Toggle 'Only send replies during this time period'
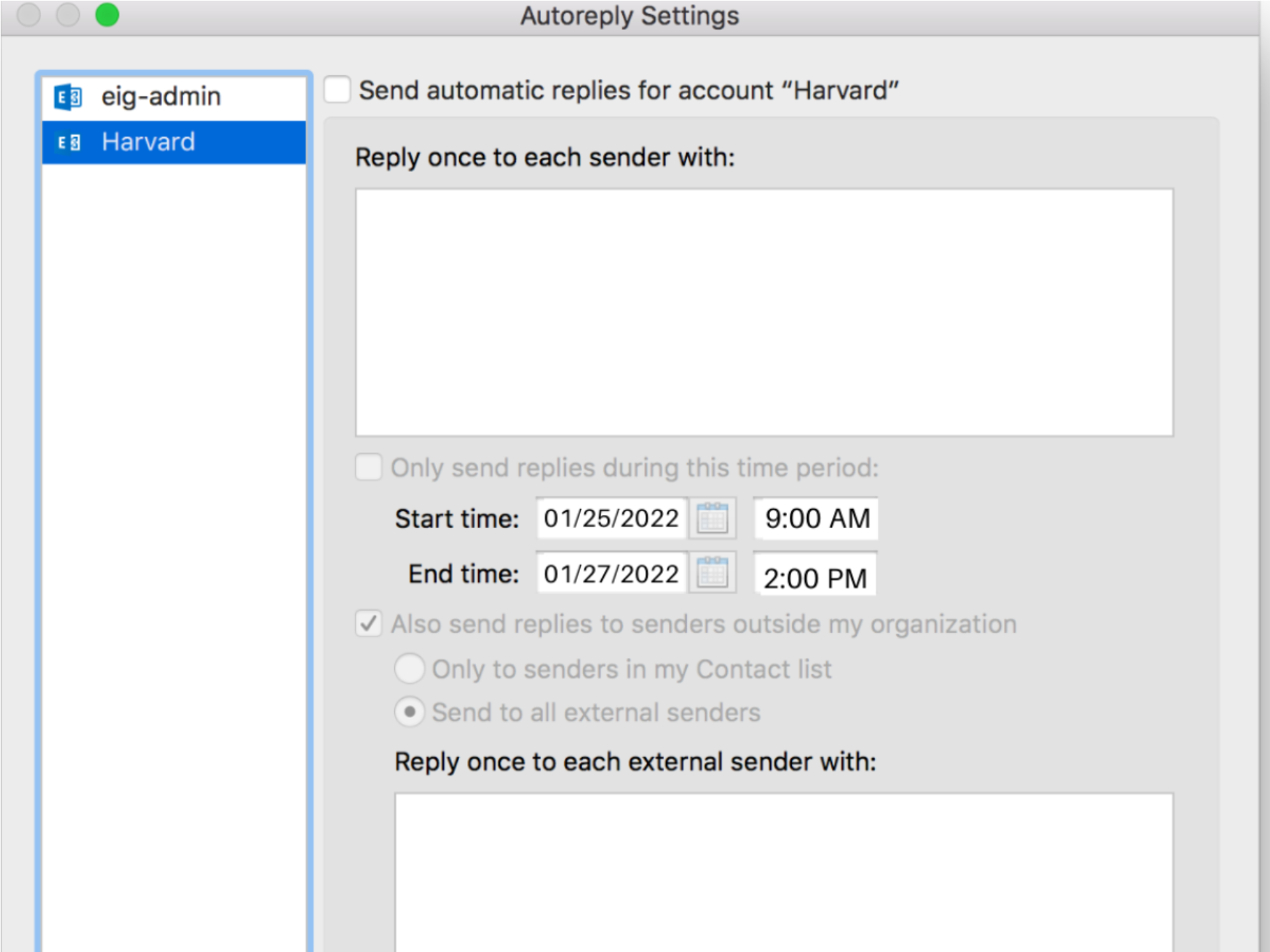Viewport: 1270px width, 952px height. (x=368, y=467)
